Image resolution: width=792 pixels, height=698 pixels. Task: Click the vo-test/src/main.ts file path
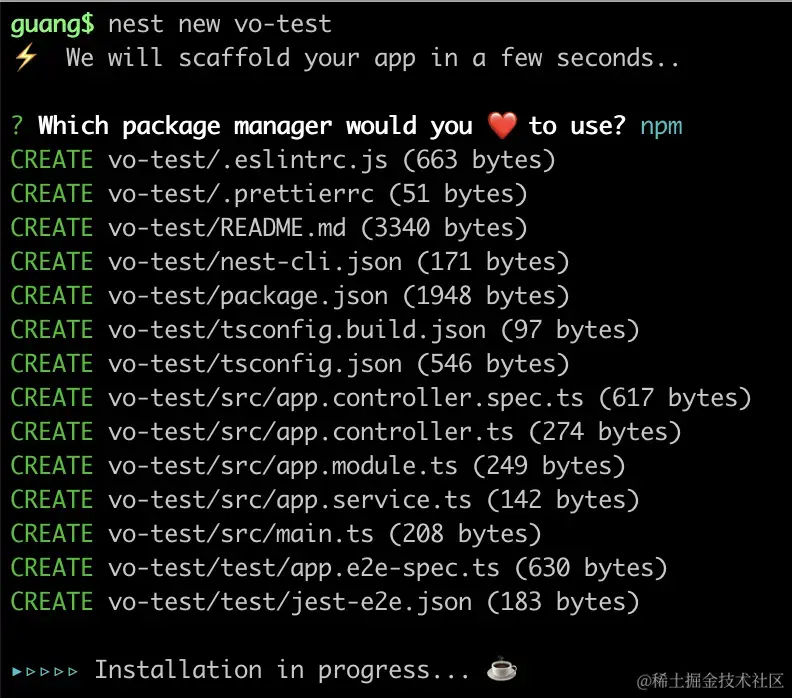pyautogui.click(x=241, y=534)
